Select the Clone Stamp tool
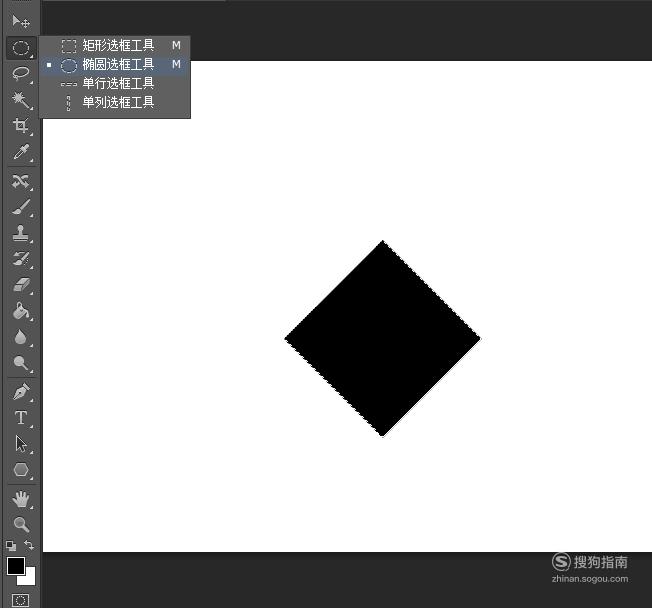652x608 pixels. [21, 233]
